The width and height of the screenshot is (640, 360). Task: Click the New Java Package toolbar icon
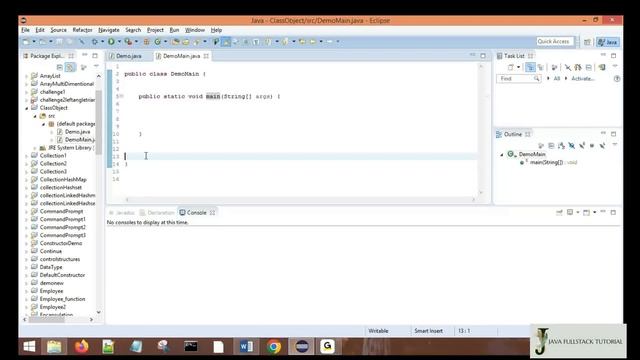146,42
